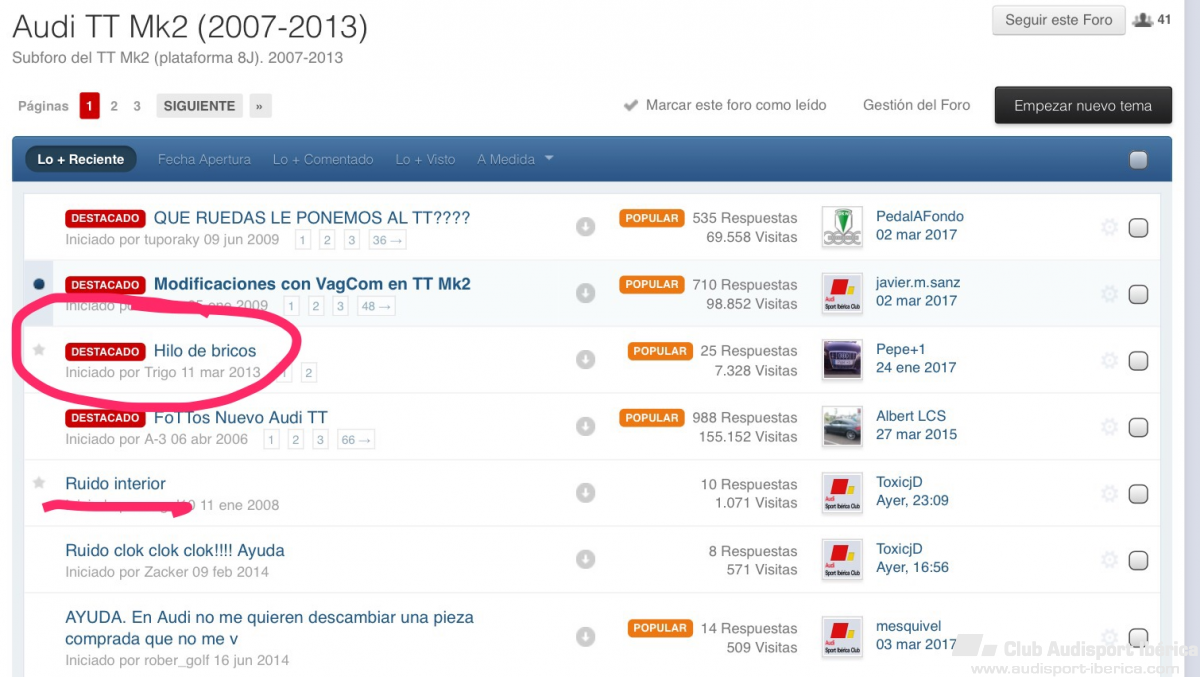Click down-arrow icon in Fotos Nuevo Audi TT row
1200x677 pixels.
coord(586,426)
